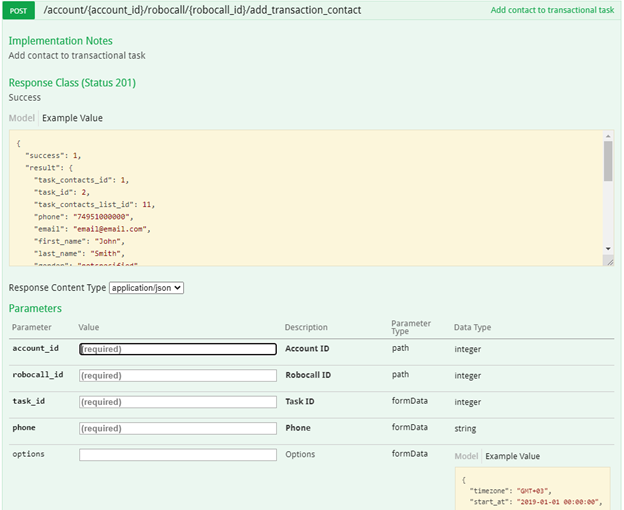The image size is (624, 510).
Task: Click the task_id required input
Action: click(x=178, y=402)
